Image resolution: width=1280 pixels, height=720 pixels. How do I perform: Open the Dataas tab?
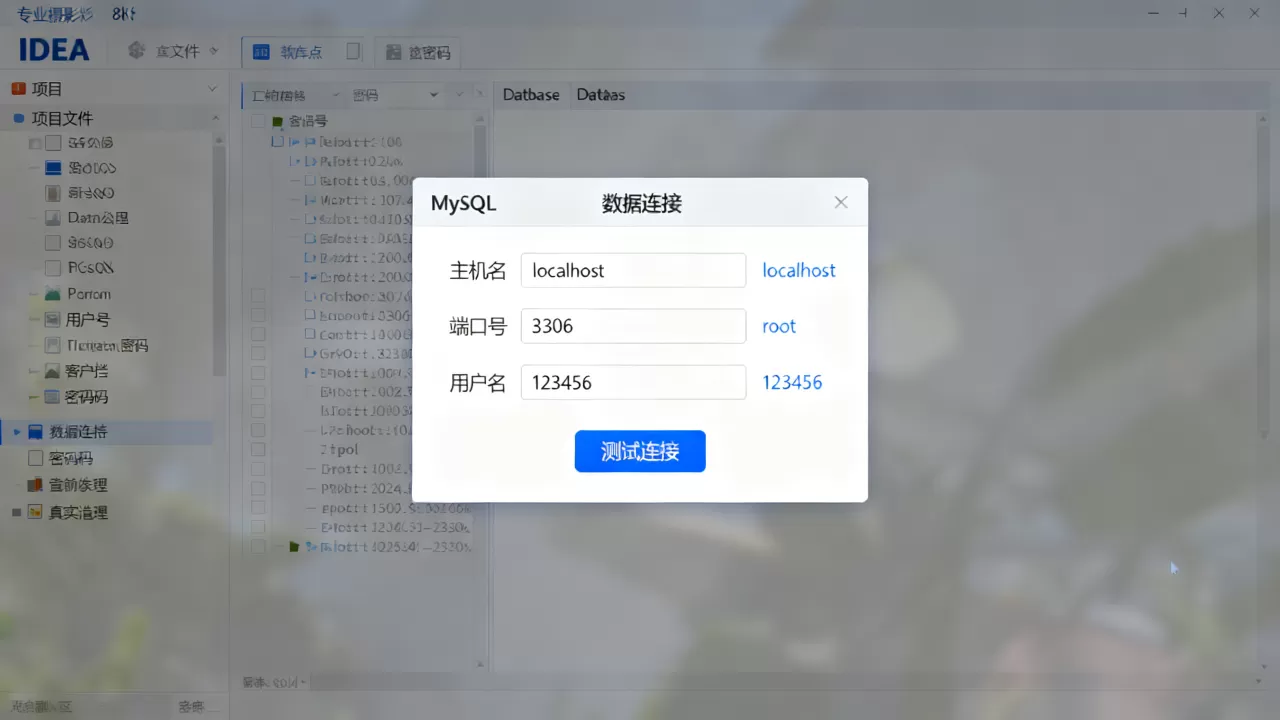600,95
